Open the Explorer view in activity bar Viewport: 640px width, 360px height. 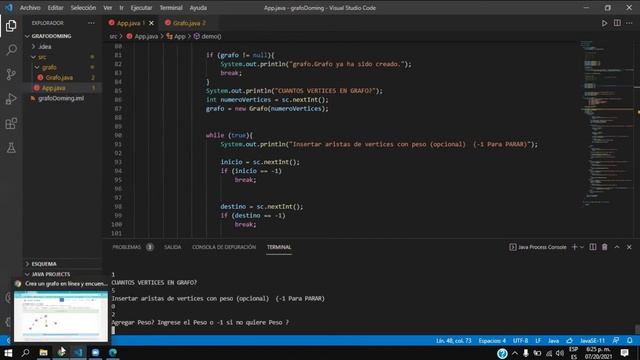click(11, 26)
